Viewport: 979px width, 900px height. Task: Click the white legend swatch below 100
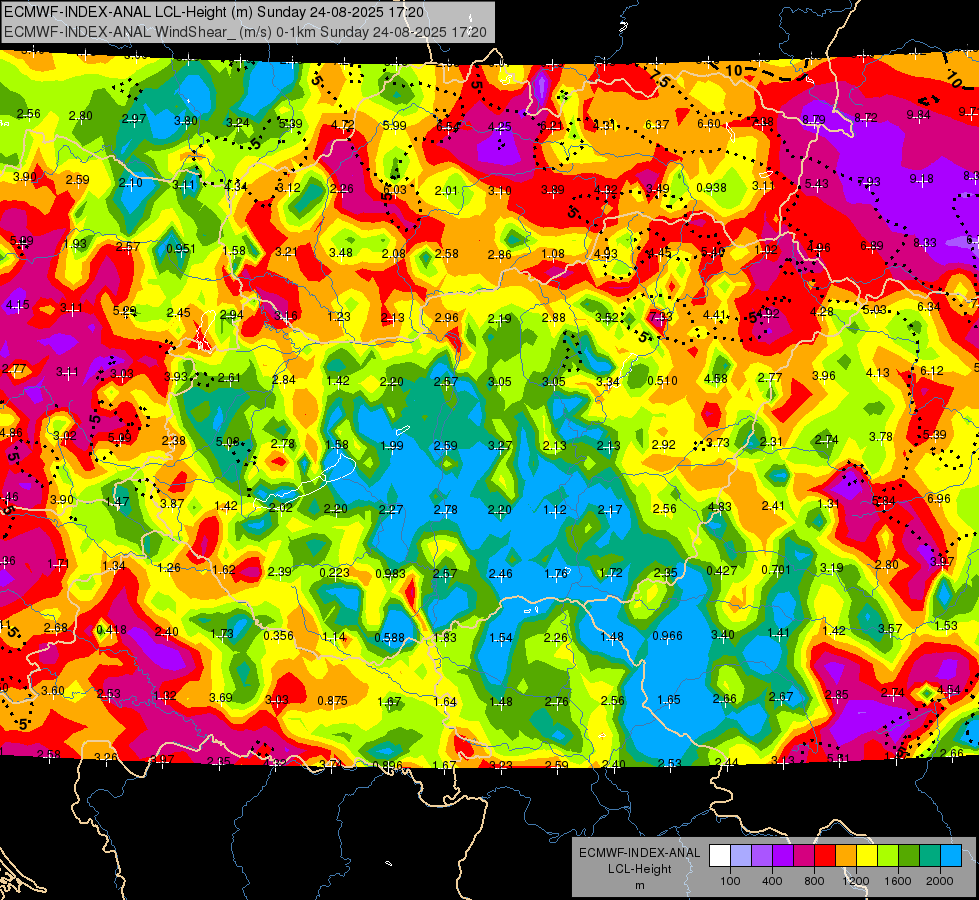tap(720, 856)
